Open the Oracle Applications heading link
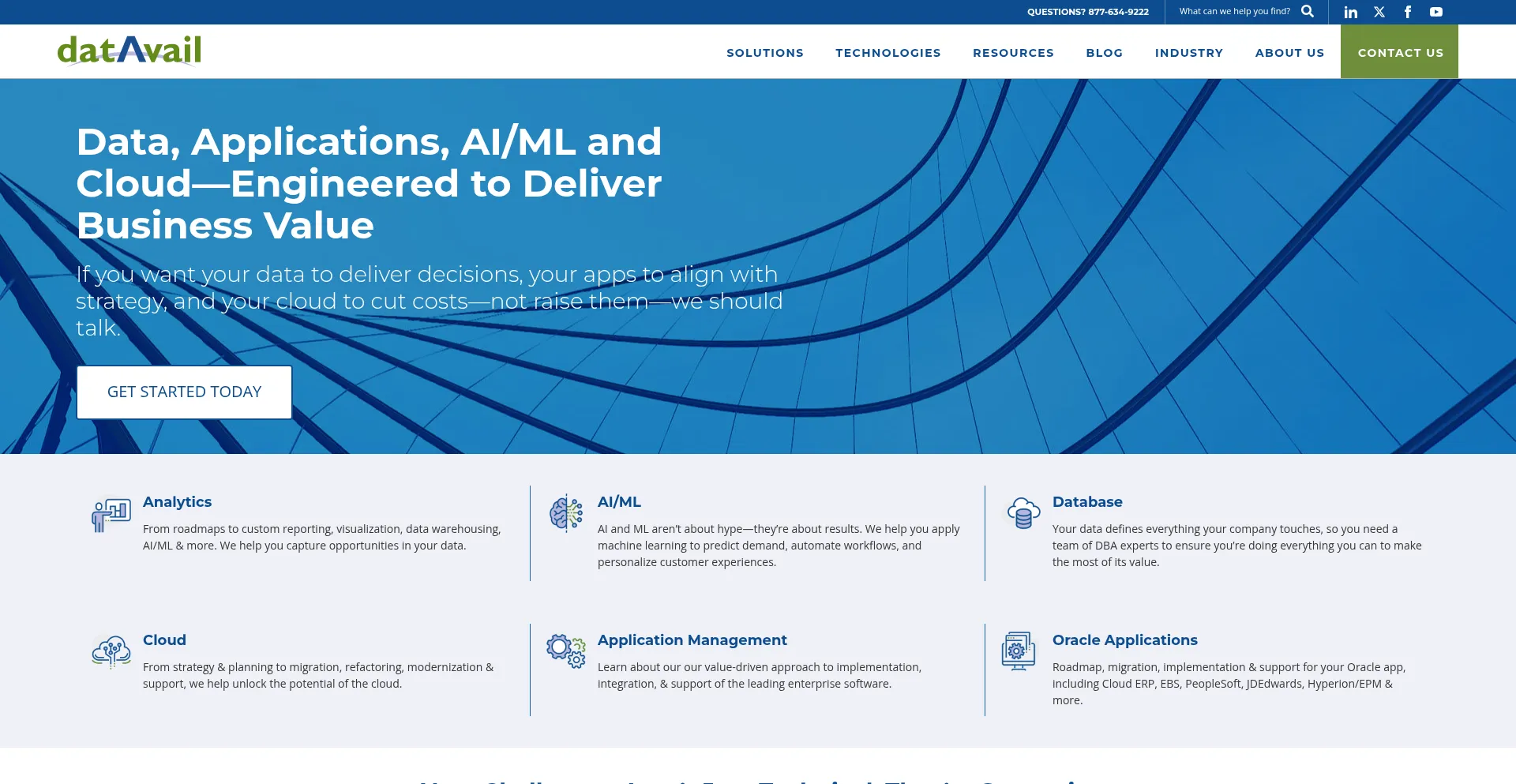The width and height of the screenshot is (1516, 784). 1124,640
